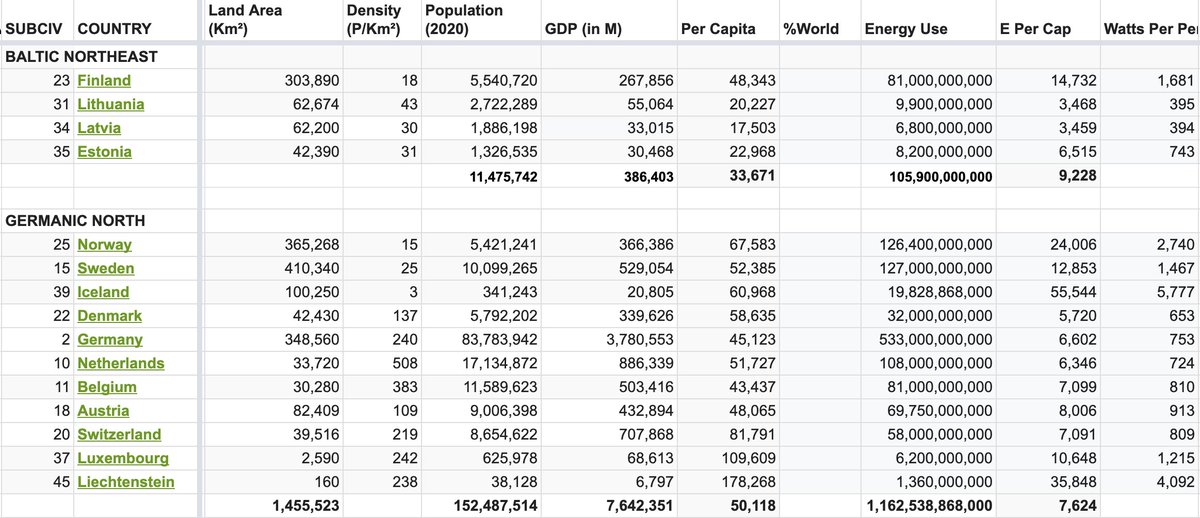Open the Liechtenstein country link
The image size is (1200, 518).
pos(125,482)
